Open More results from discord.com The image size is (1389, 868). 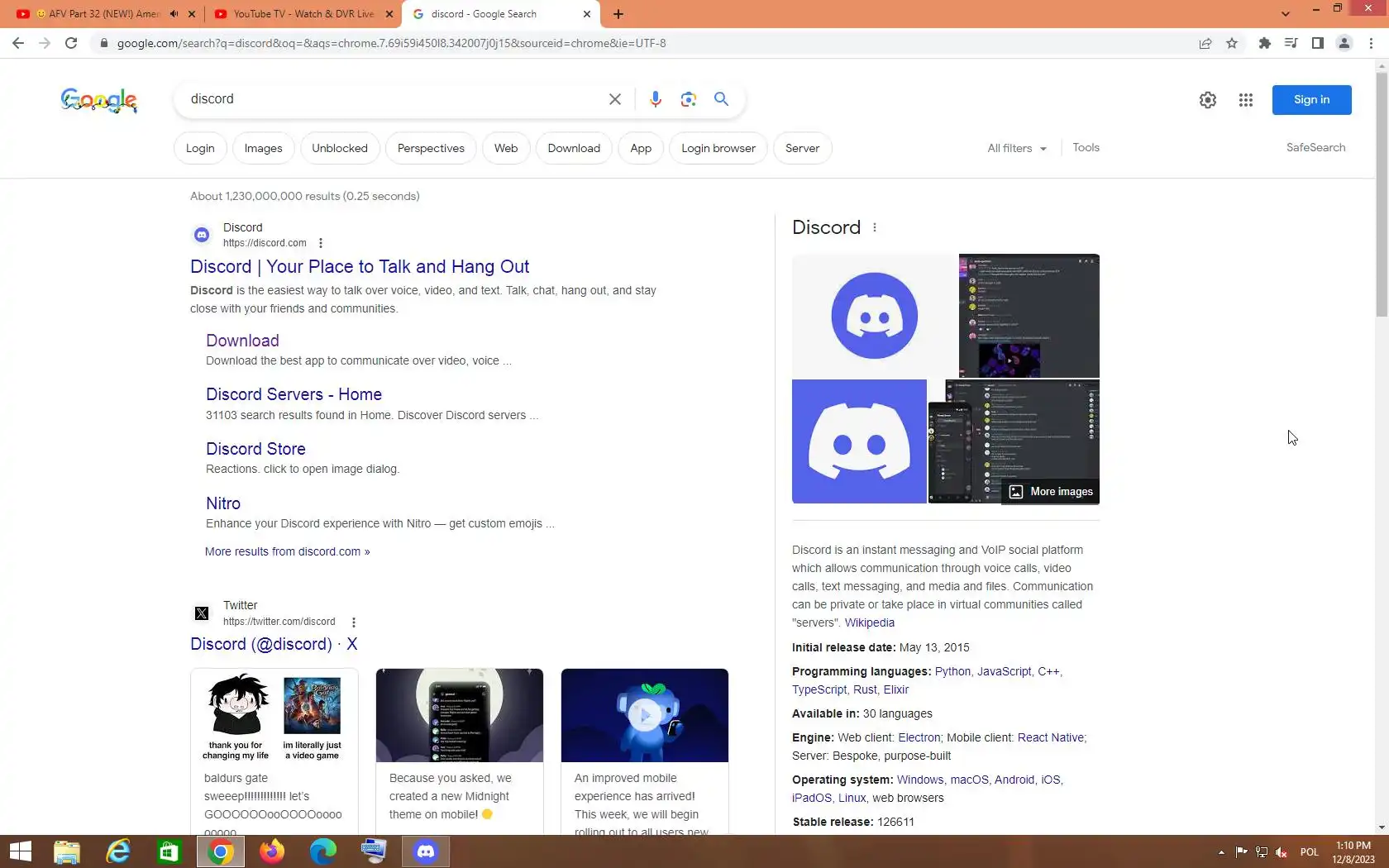click(288, 551)
